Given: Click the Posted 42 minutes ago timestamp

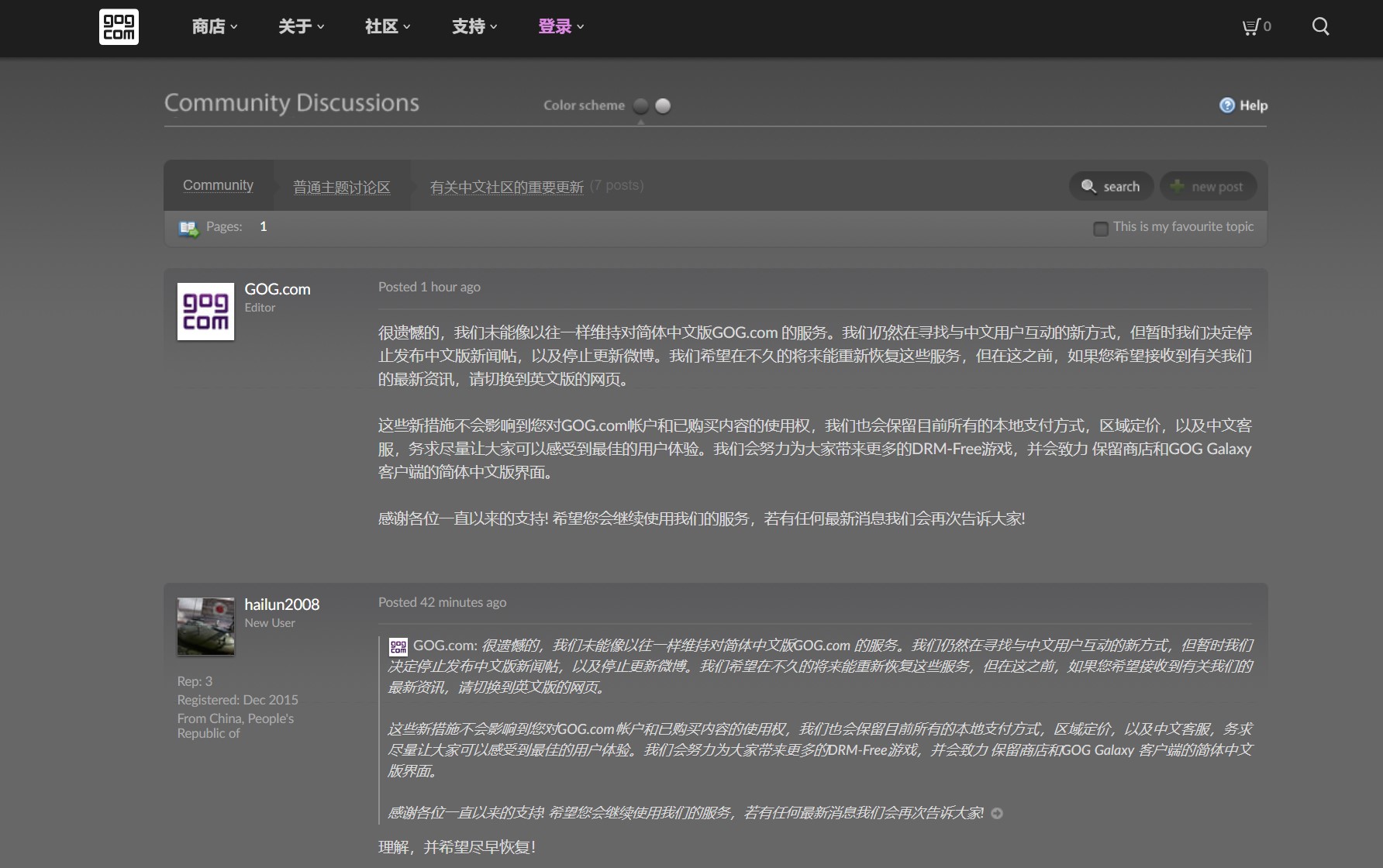Looking at the screenshot, I should point(443,602).
